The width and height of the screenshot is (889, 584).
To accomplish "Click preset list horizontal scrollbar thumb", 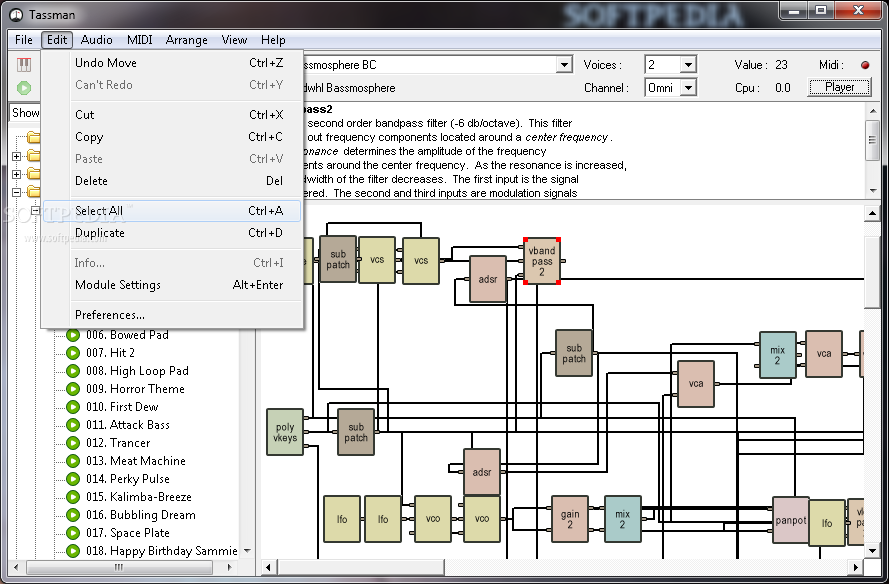I will 119,566.
